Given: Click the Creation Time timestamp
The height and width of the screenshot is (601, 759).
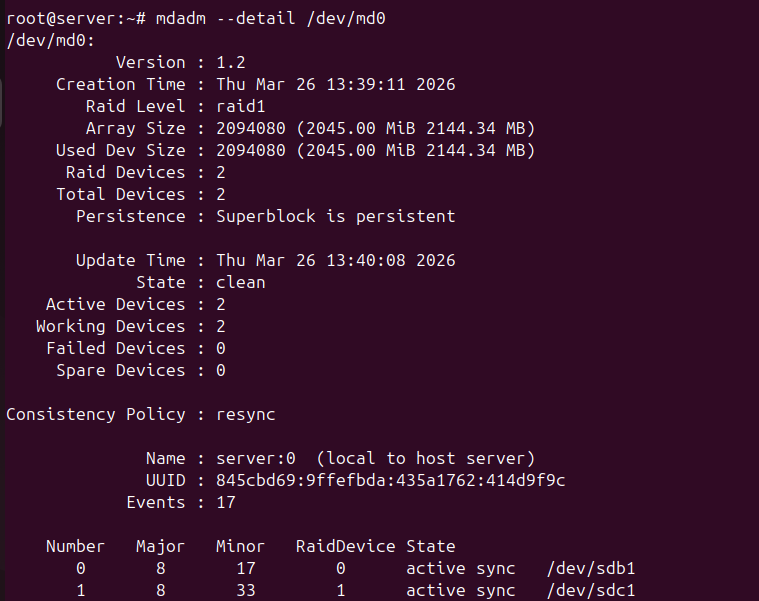Looking at the screenshot, I should (x=335, y=85).
